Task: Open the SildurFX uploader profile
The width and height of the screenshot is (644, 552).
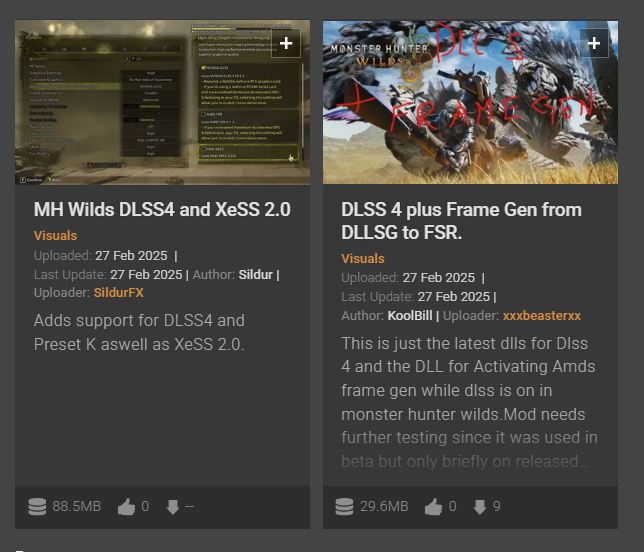Action: point(119,292)
